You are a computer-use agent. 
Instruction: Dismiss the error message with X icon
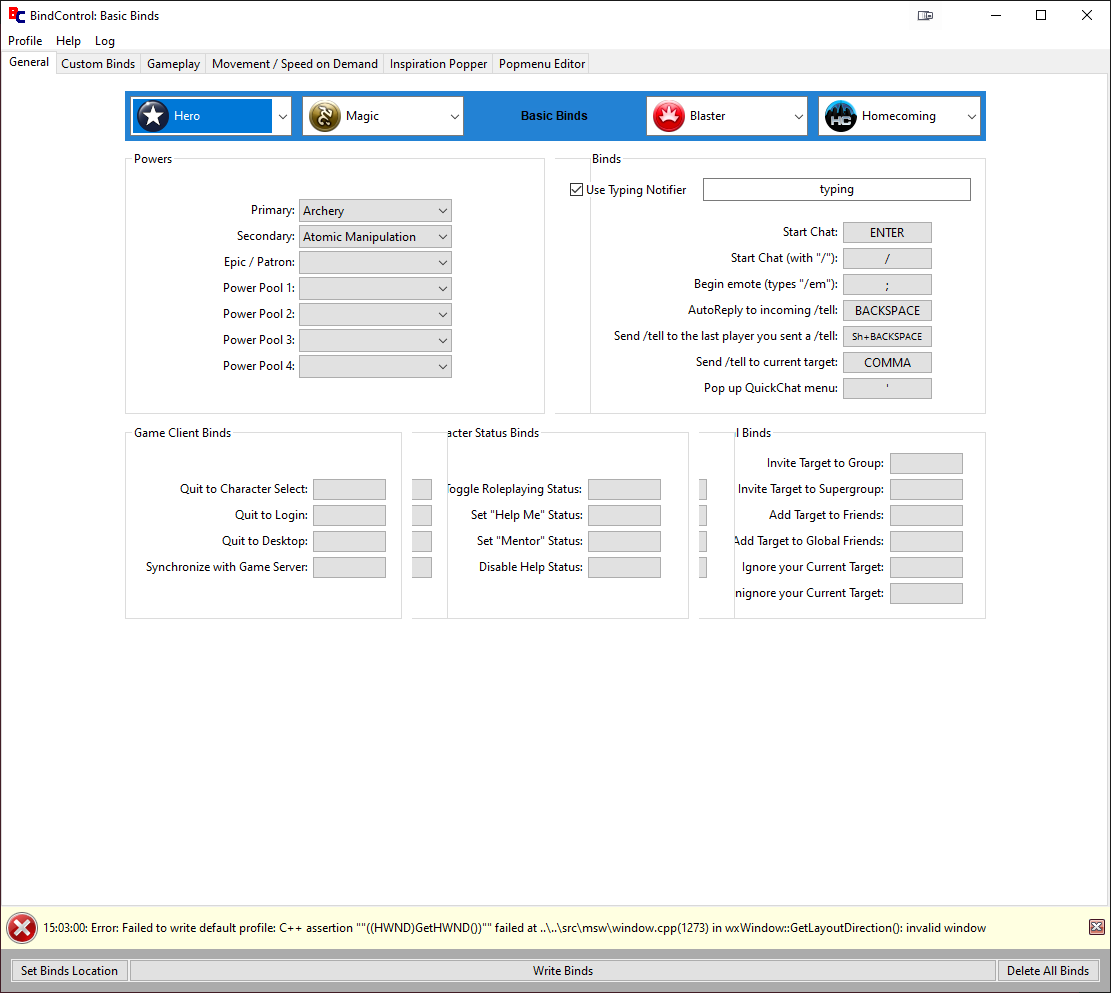pyautogui.click(x=1096, y=927)
